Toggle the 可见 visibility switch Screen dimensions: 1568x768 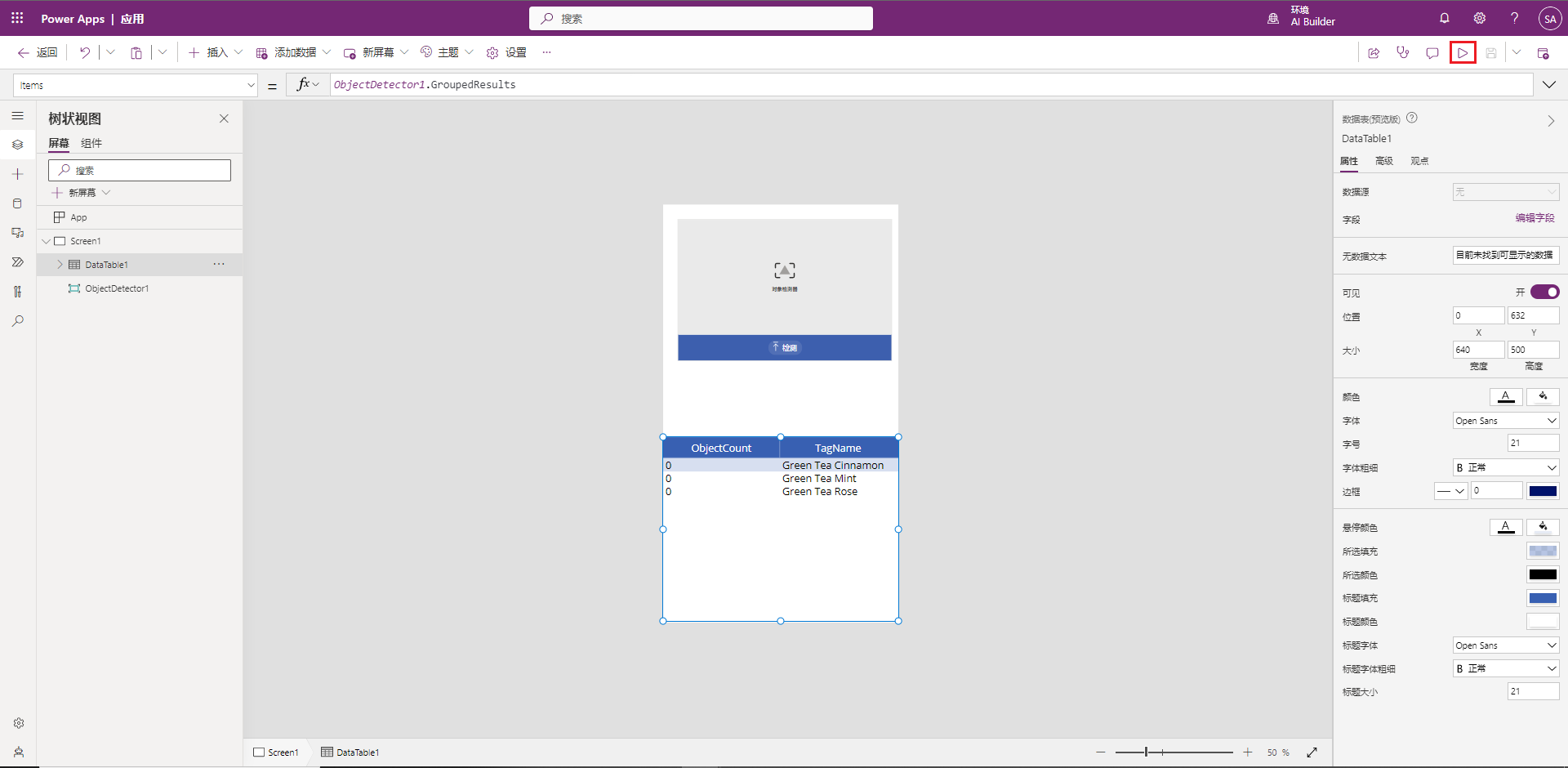tap(1544, 292)
